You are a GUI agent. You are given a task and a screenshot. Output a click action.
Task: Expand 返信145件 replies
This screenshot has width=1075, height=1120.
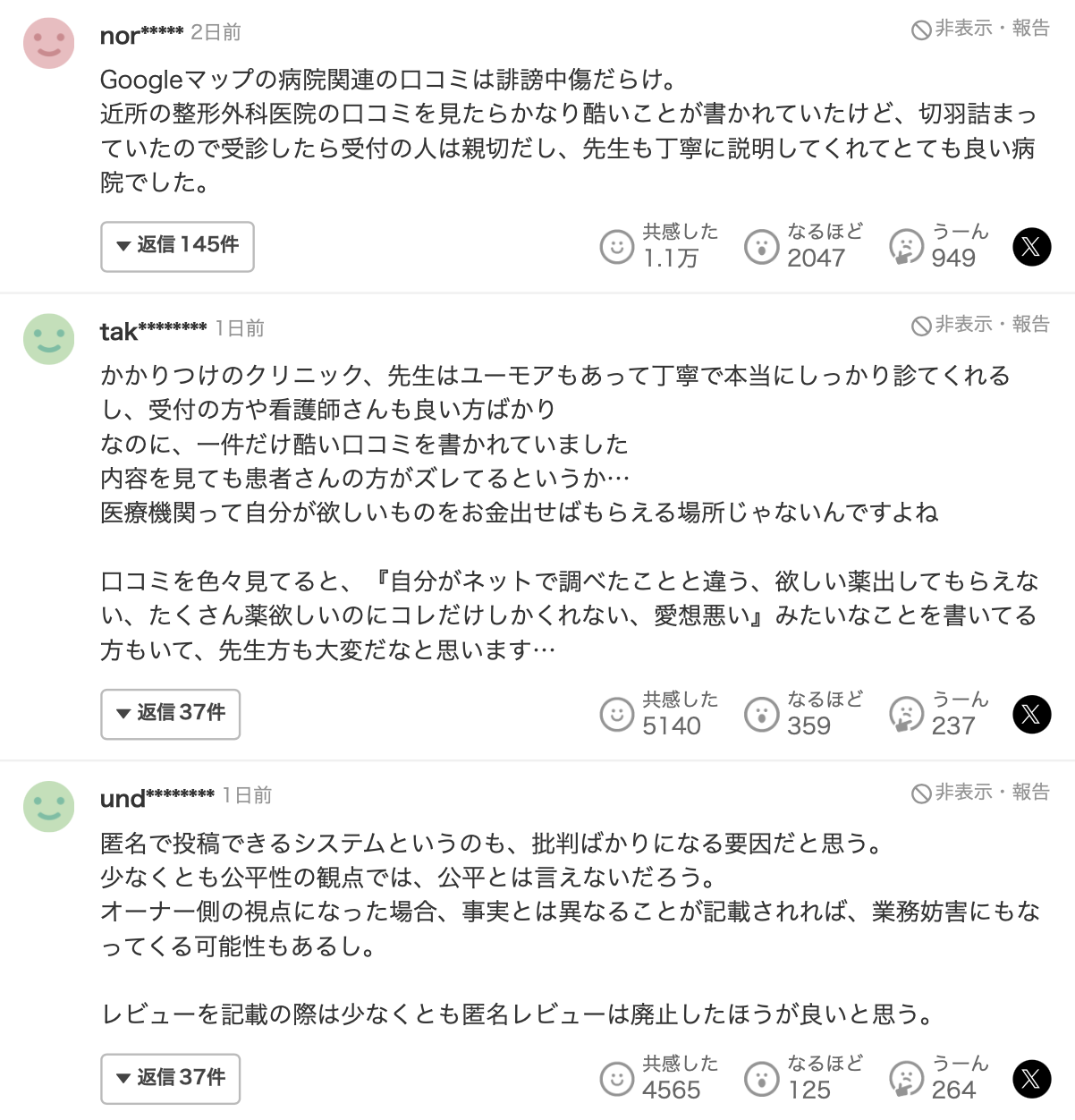pos(177,246)
